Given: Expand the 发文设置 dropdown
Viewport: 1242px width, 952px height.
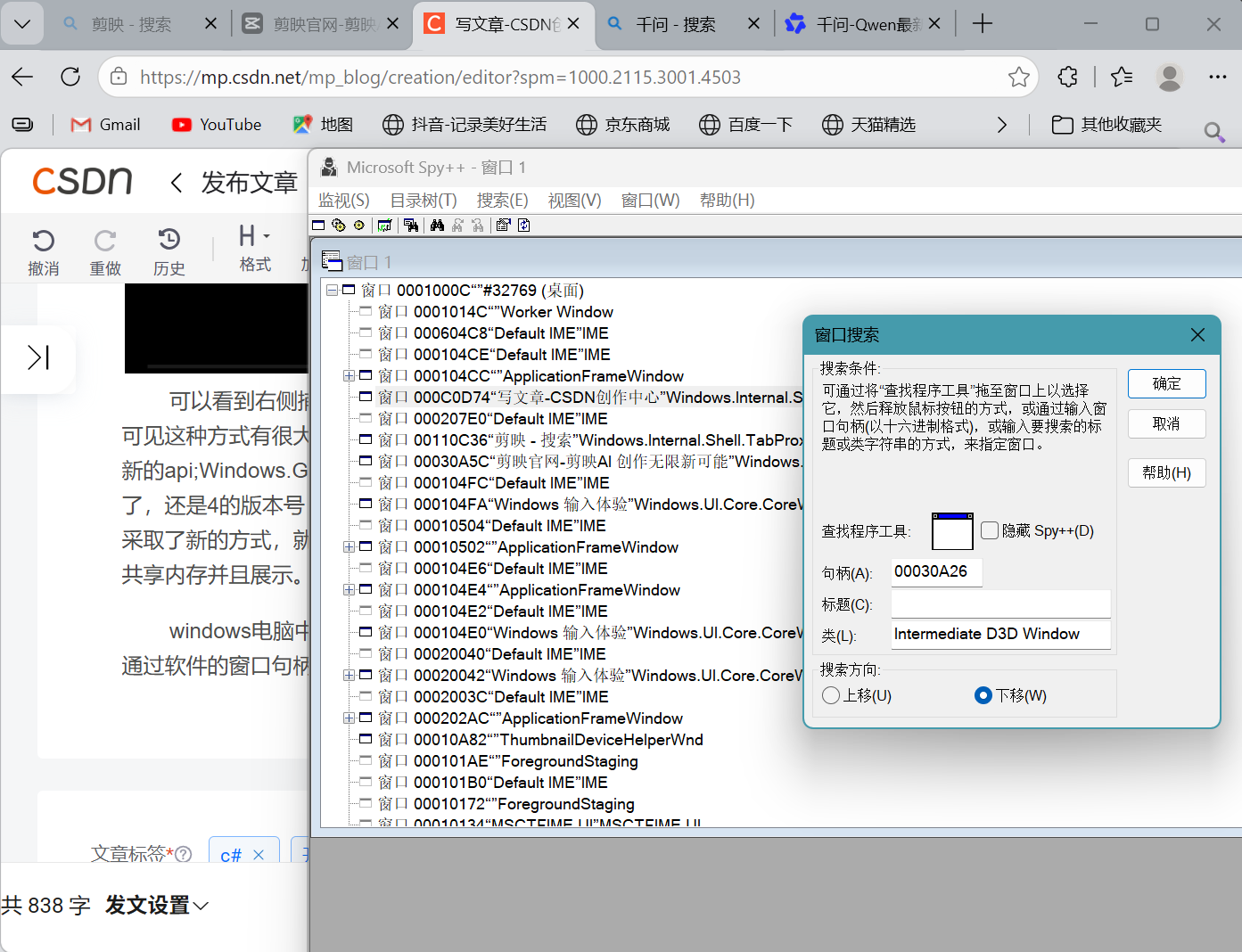Looking at the screenshot, I should (157, 906).
